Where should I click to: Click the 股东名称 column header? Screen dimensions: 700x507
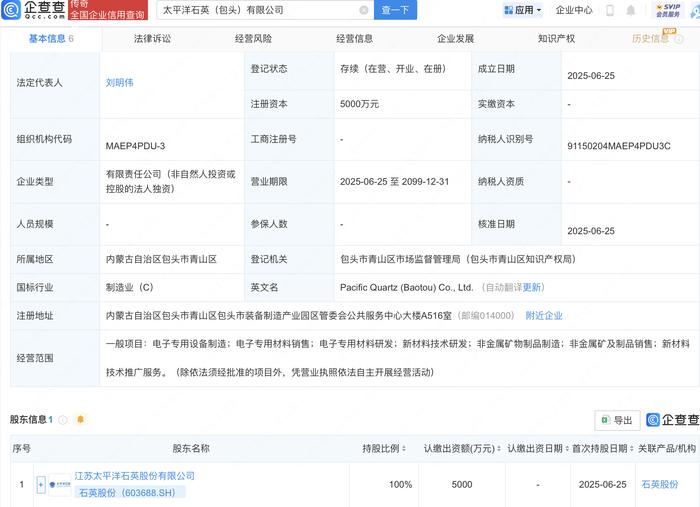[191, 449]
